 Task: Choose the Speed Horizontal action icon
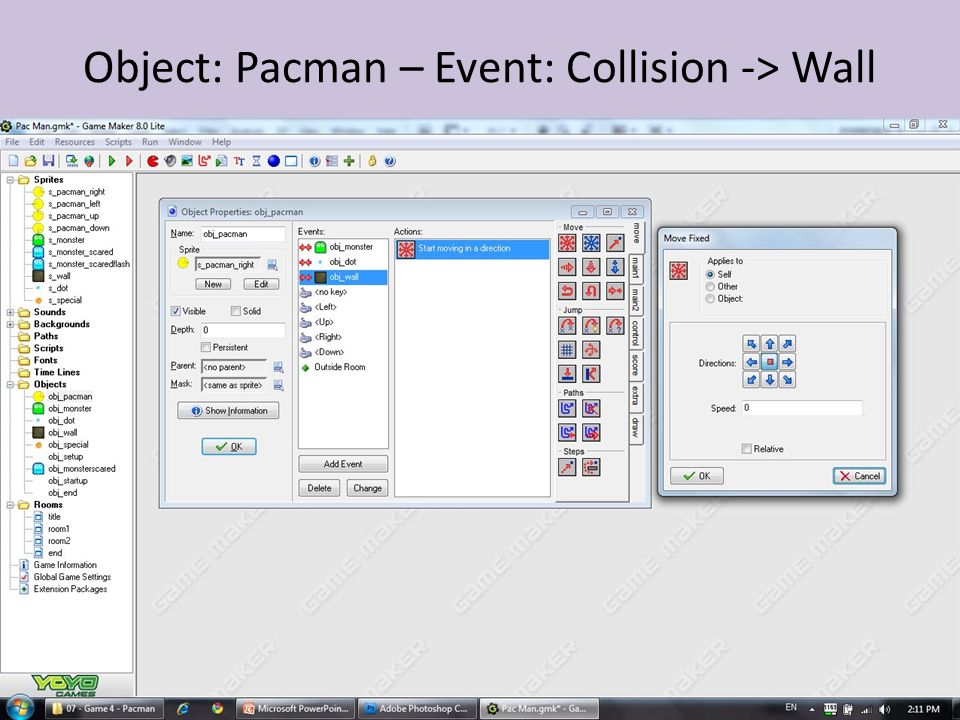click(567, 267)
